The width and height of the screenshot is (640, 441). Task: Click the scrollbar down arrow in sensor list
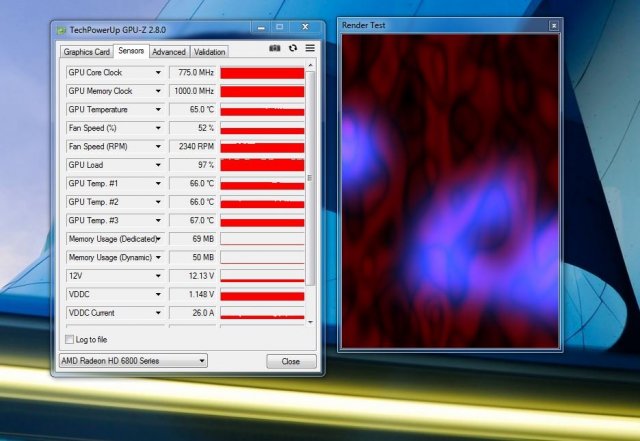click(x=310, y=321)
